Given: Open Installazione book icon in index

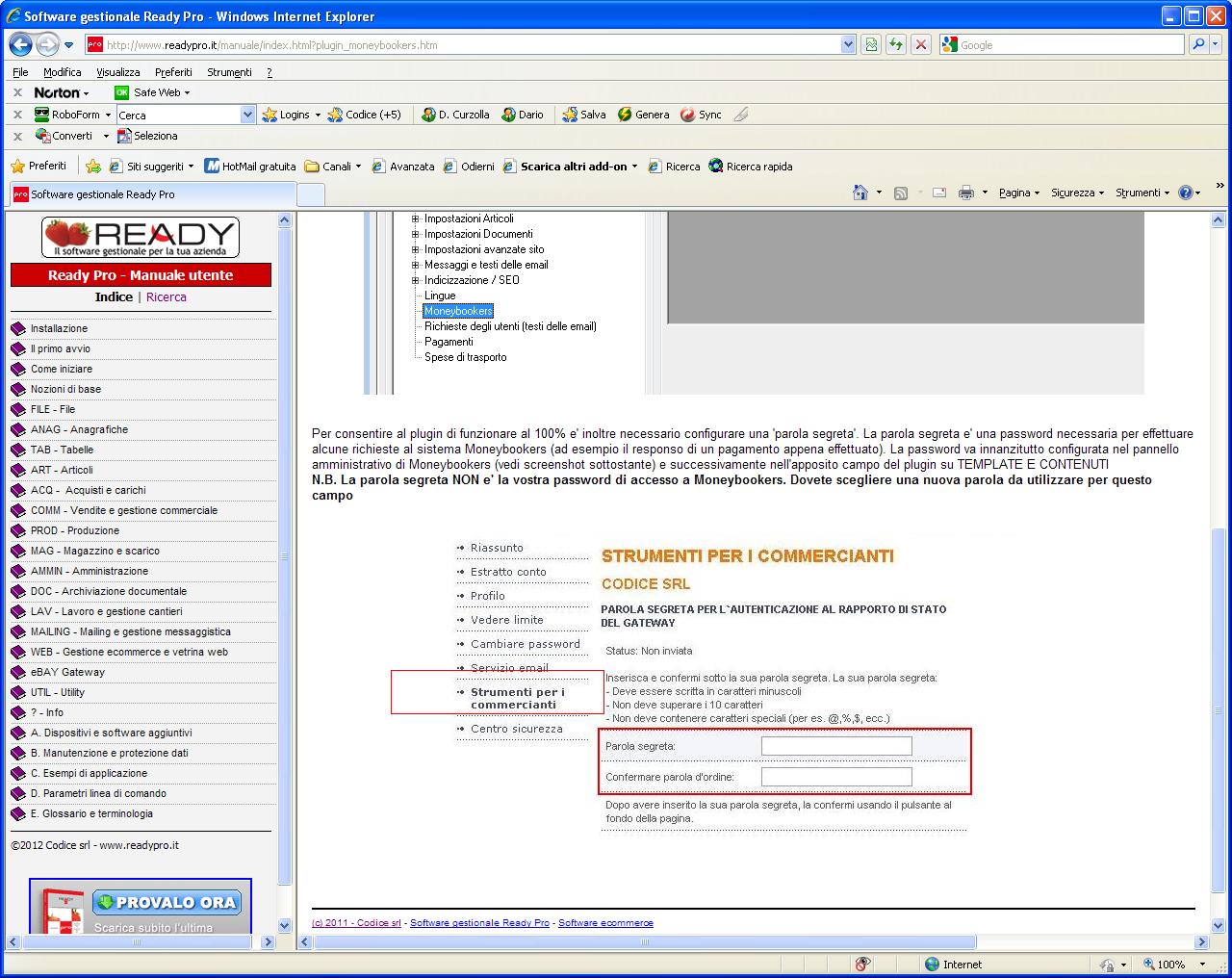Looking at the screenshot, I should 18,328.
